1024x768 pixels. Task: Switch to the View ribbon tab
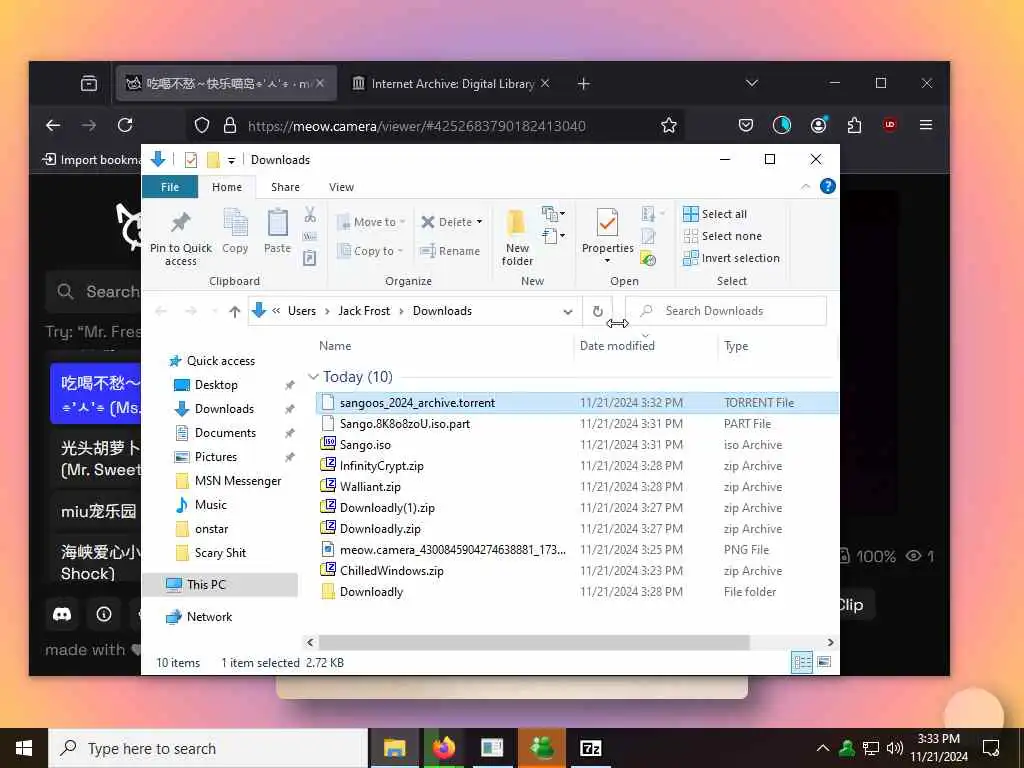341,187
